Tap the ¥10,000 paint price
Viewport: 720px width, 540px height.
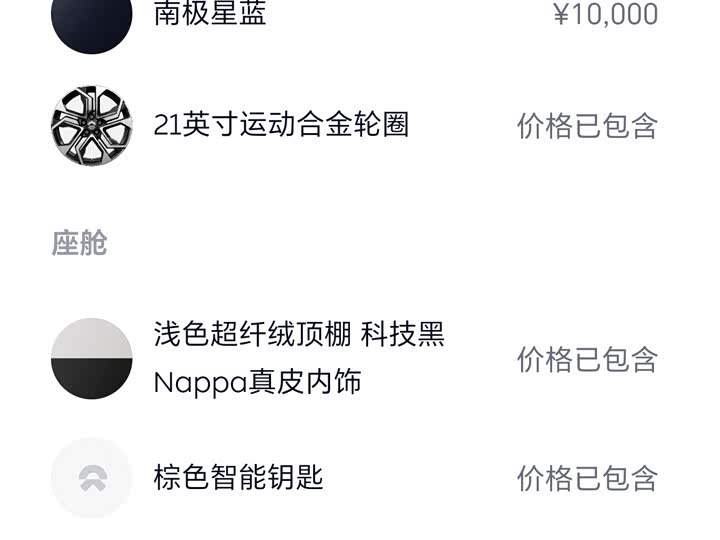coord(606,14)
